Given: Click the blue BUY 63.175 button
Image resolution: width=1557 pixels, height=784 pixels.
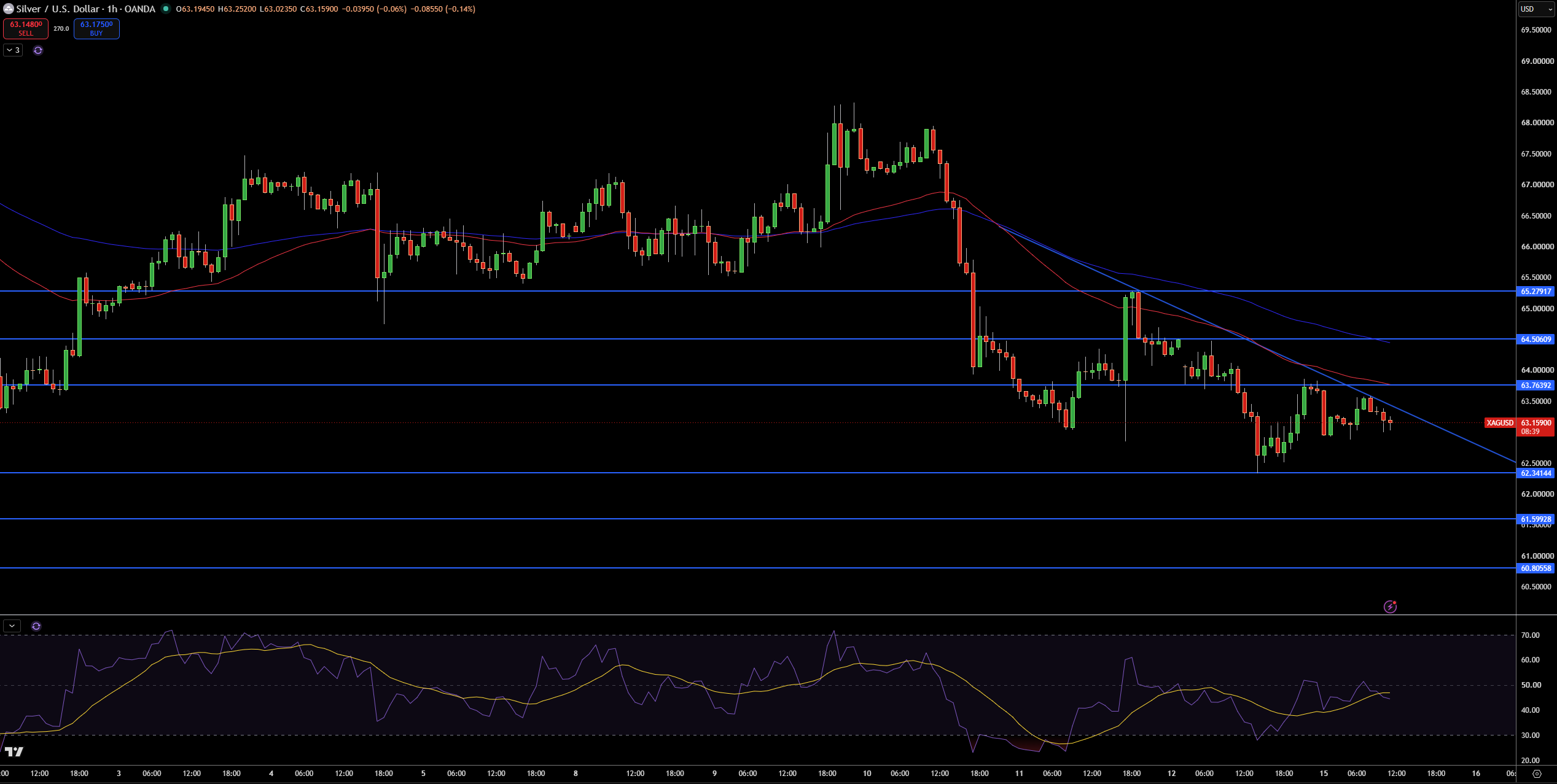Looking at the screenshot, I should click(x=96, y=28).
